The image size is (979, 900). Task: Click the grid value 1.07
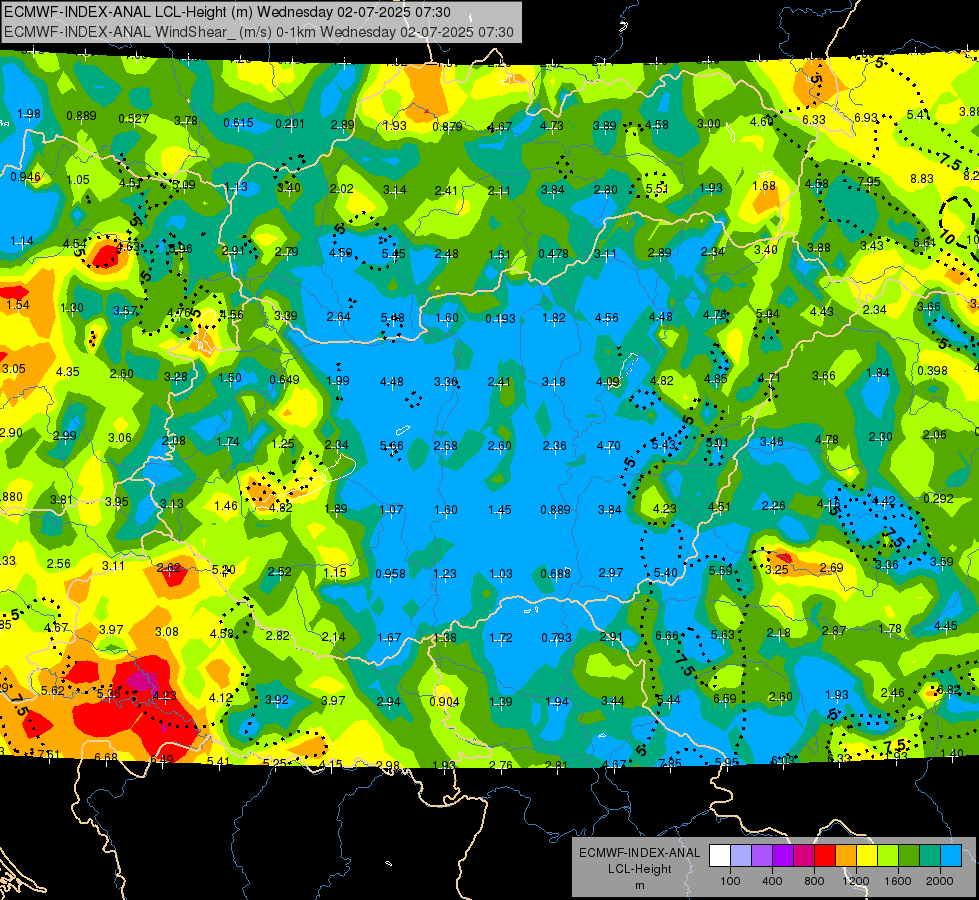pyautogui.click(x=391, y=510)
